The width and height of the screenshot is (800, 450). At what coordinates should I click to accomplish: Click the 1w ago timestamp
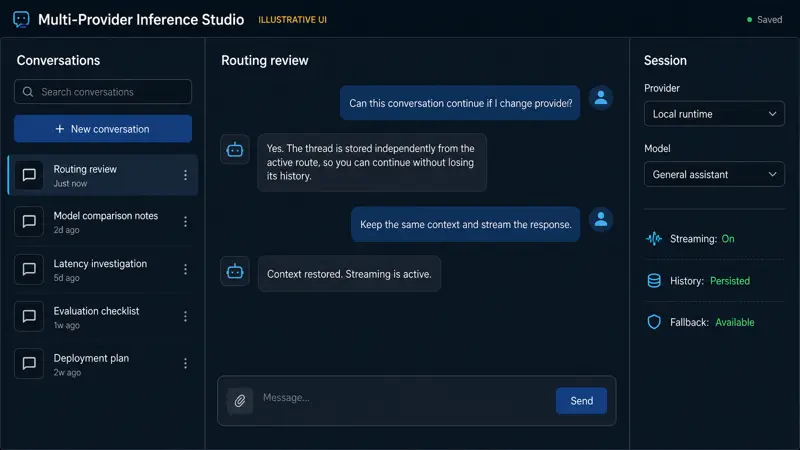66,326
